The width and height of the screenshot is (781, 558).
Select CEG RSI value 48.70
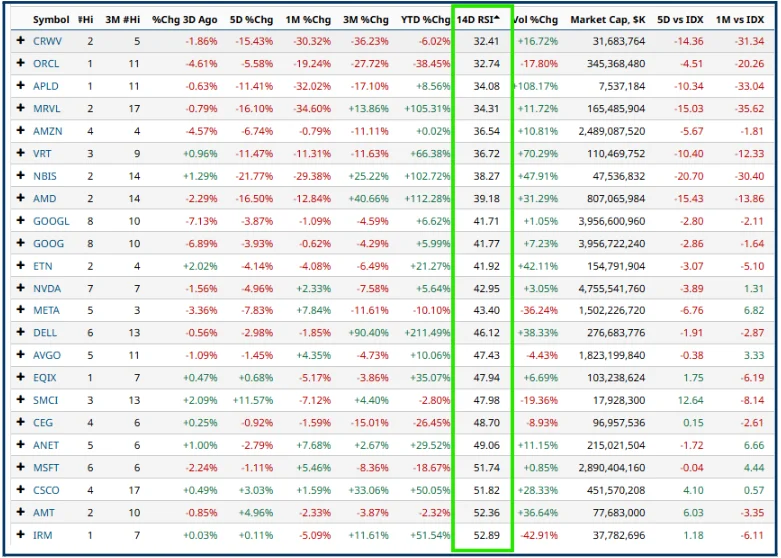tap(486, 422)
